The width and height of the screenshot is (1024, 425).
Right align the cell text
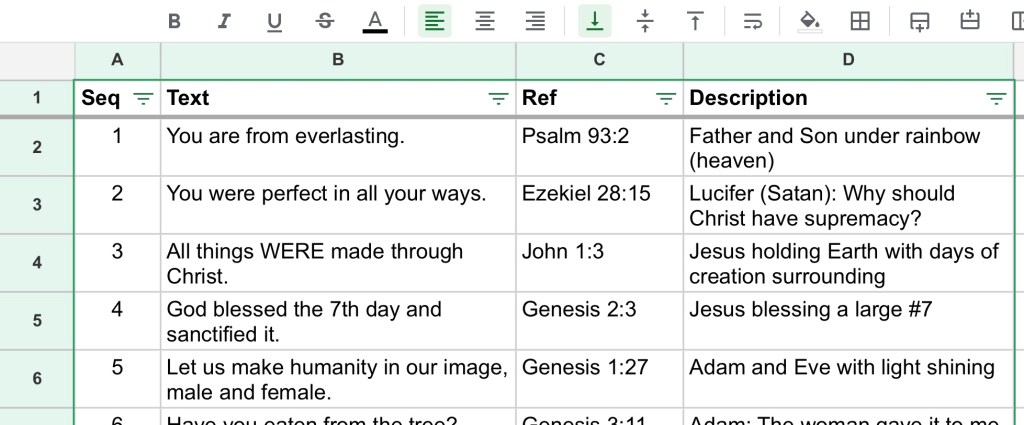536,21
